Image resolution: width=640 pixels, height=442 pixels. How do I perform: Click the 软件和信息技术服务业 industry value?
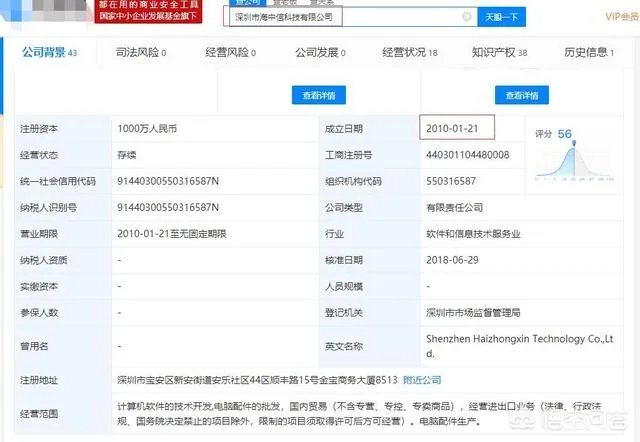pyautogui.click(x=473, y=234)
